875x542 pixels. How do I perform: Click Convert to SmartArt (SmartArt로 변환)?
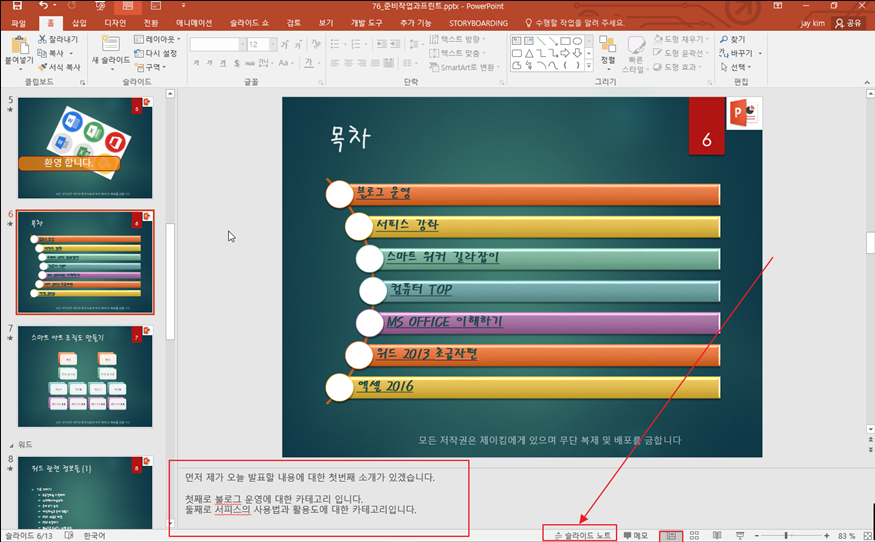(464, 67)
